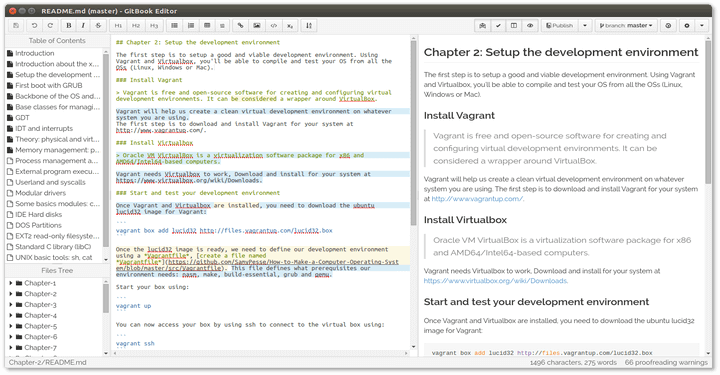The image size is (720, 375).
Task: Open the branch: master dropdown
Action: coord(626,26)
